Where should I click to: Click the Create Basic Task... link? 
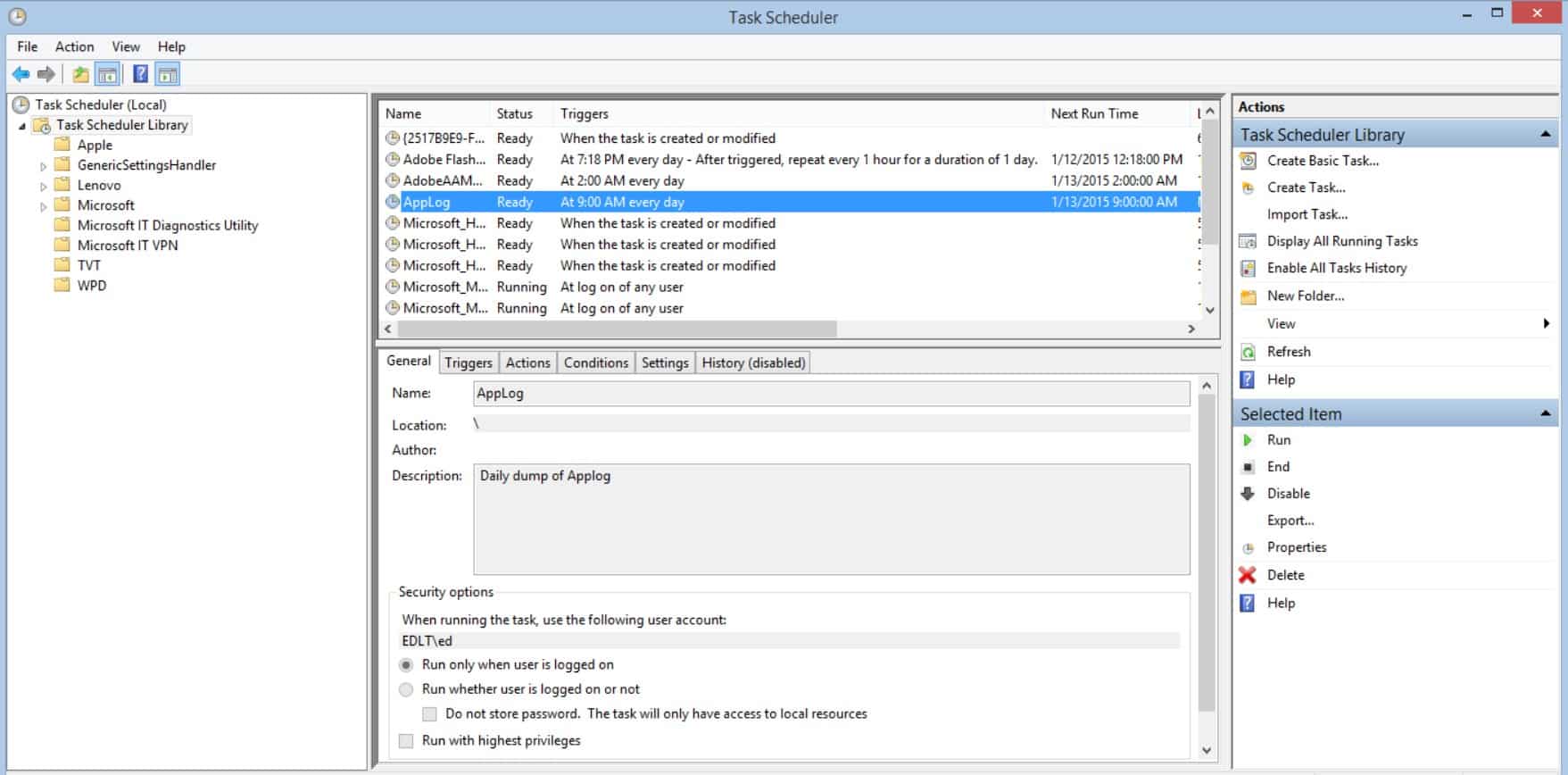pyautogui.click(x=1323, y=161)
